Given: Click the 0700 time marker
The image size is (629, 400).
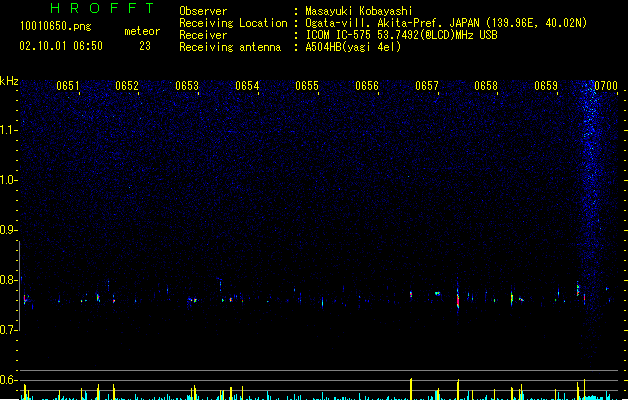Looking at the screenshot, I should click(606, 86).
